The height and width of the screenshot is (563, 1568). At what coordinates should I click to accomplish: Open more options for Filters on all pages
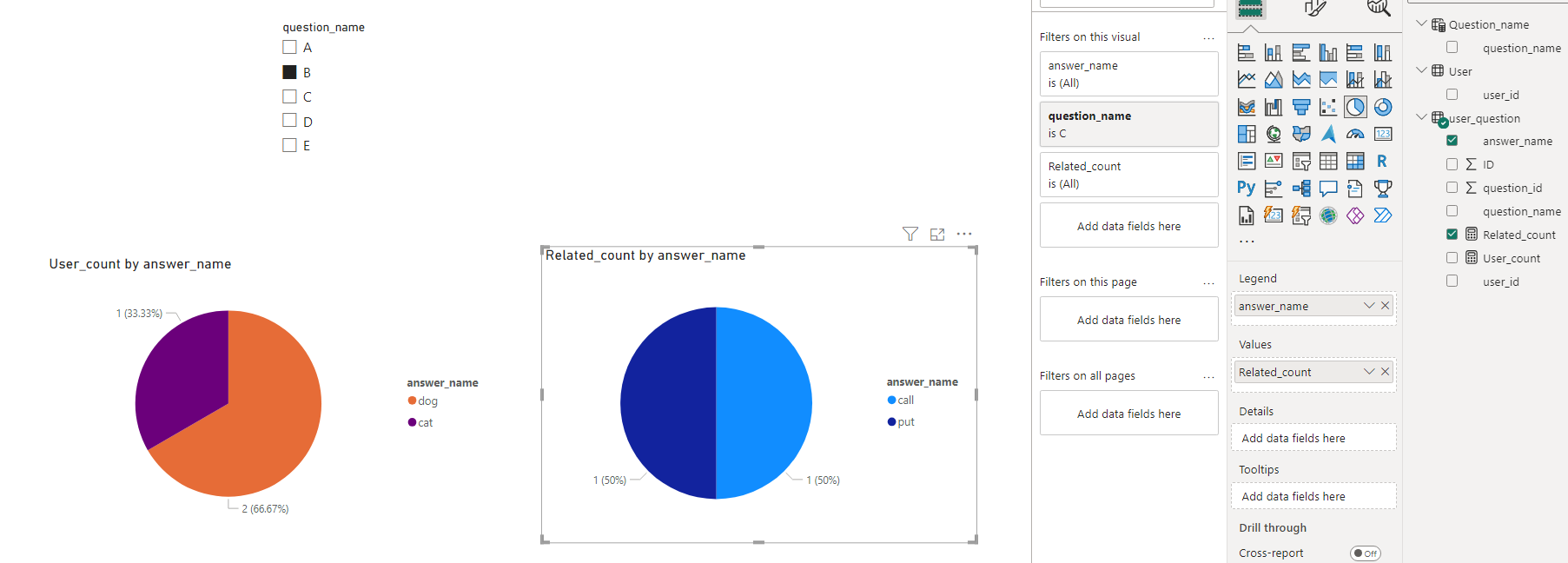coord(1208,376)
